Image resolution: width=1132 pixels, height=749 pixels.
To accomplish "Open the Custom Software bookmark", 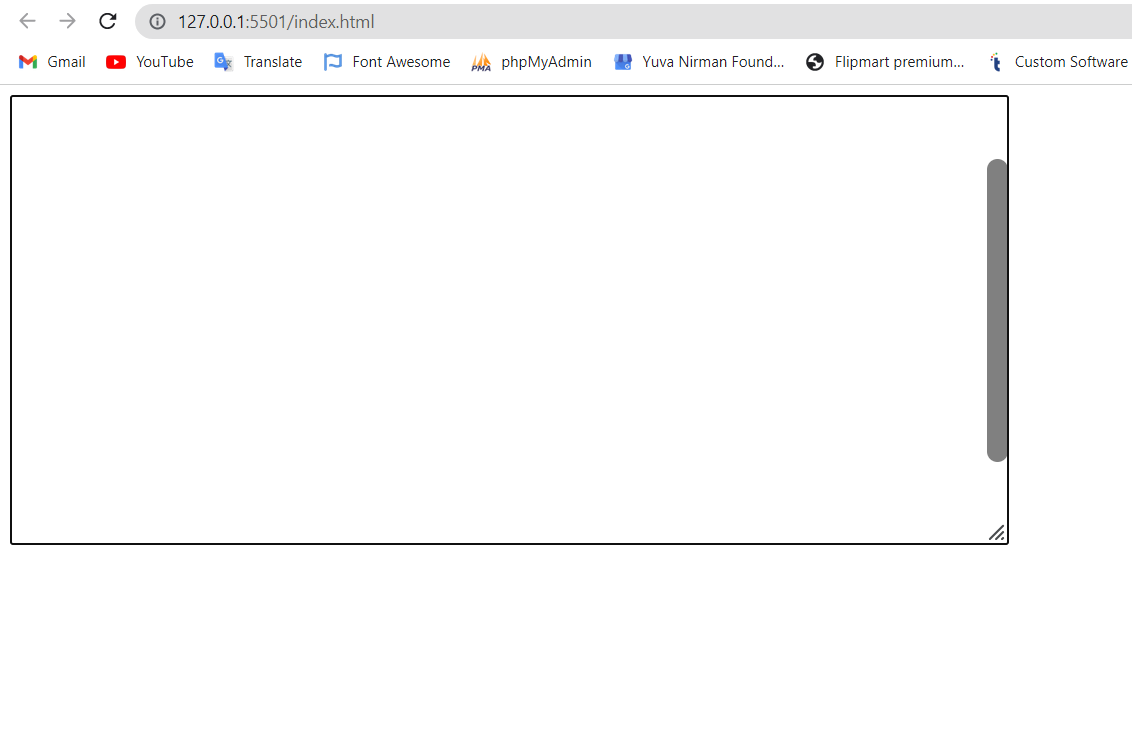I will 1057,61.
